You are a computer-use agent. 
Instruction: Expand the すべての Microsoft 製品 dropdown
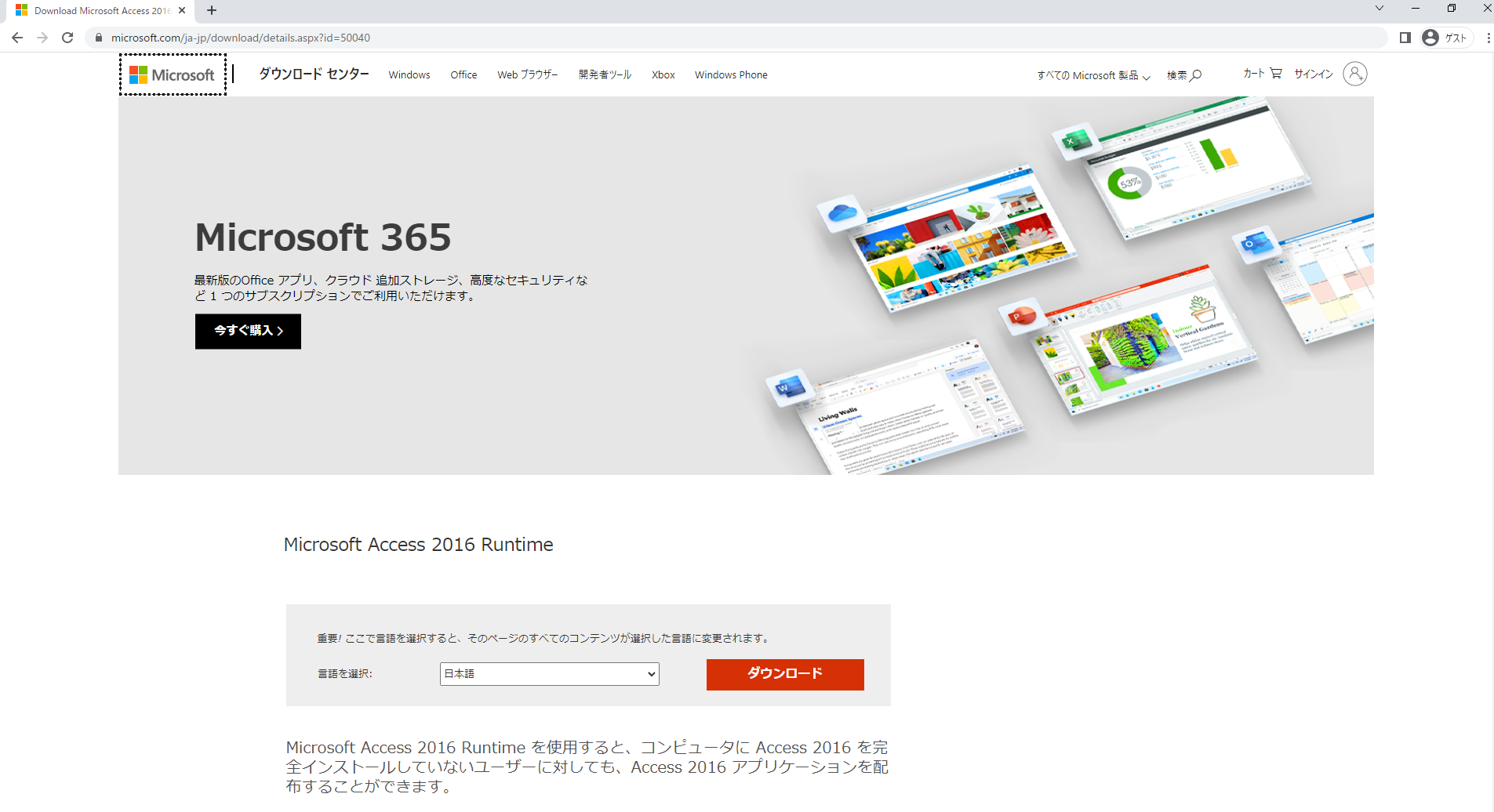pos(1093,75)
